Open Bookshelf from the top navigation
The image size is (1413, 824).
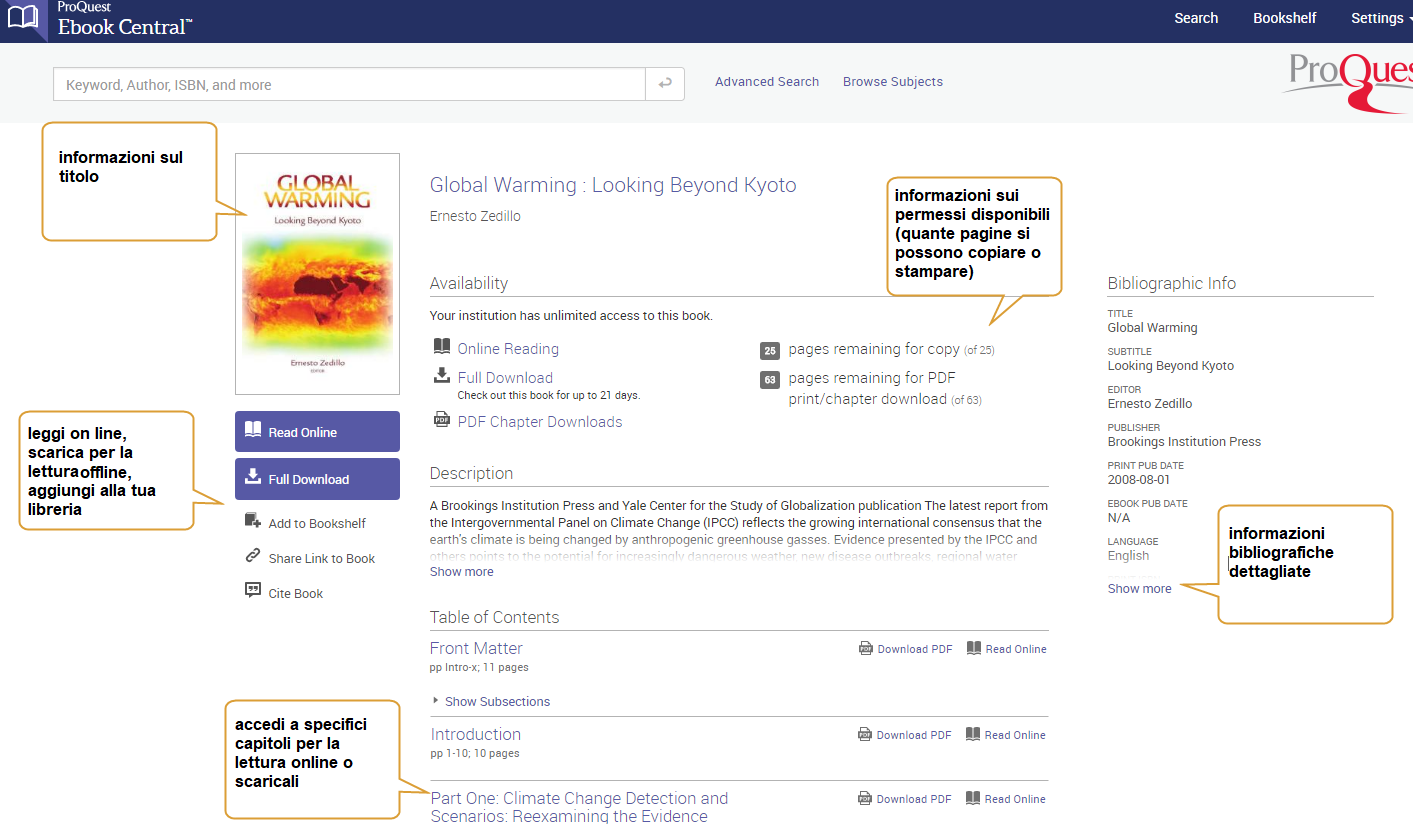click(x=1284, y=18)
